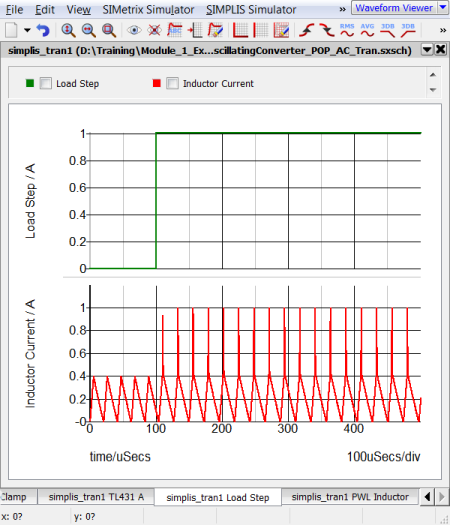Click the fall time measurement icon
This screenshot has height=525, width=450.
point(327,30)
